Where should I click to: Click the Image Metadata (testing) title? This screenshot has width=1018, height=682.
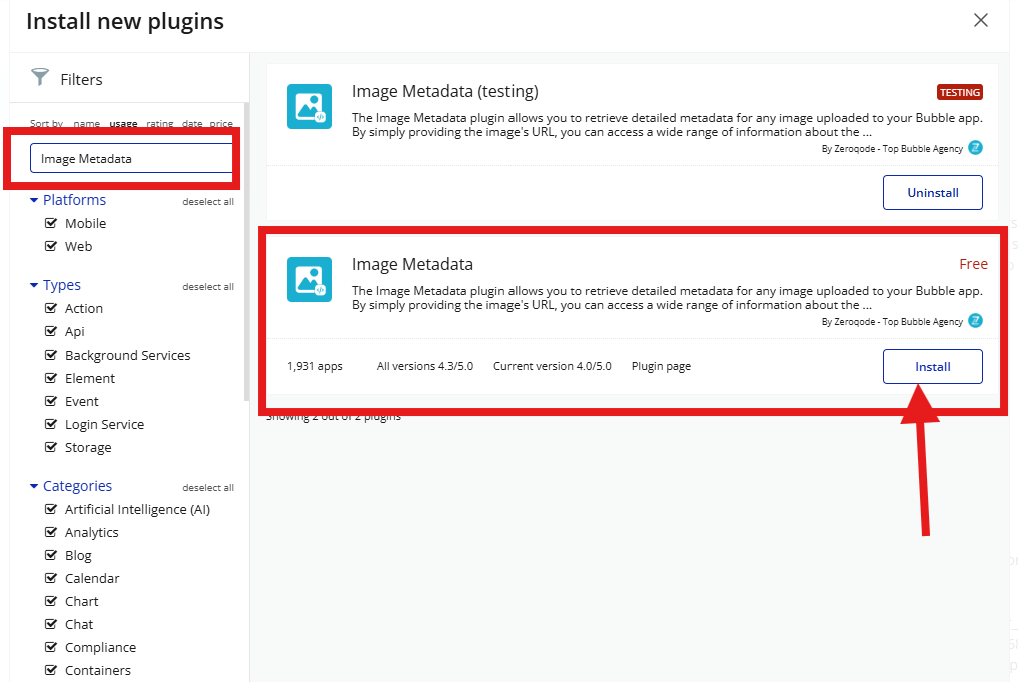[x=445, y=92]
